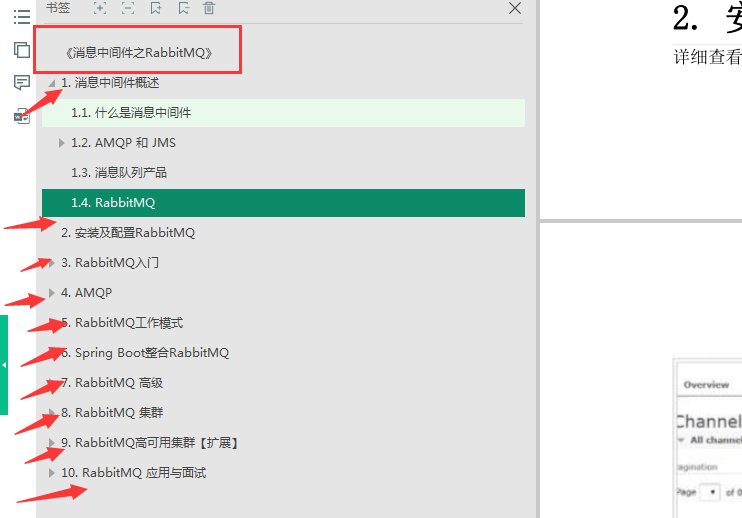Expand the 4. AMQP chapter triangle
The image size is (742, 518).
tap(52, 293)
